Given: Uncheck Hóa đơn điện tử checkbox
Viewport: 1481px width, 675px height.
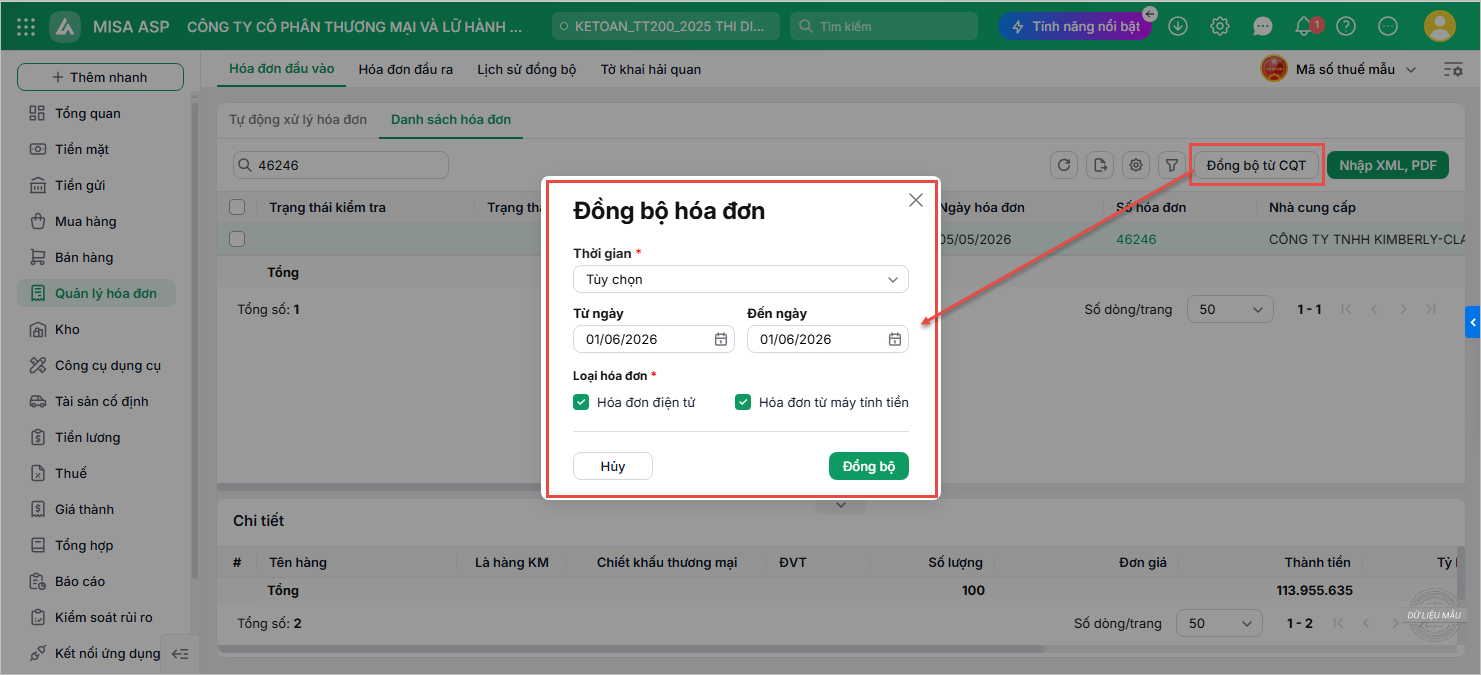Looking at the screenshot, I should (x=581, y=402).
